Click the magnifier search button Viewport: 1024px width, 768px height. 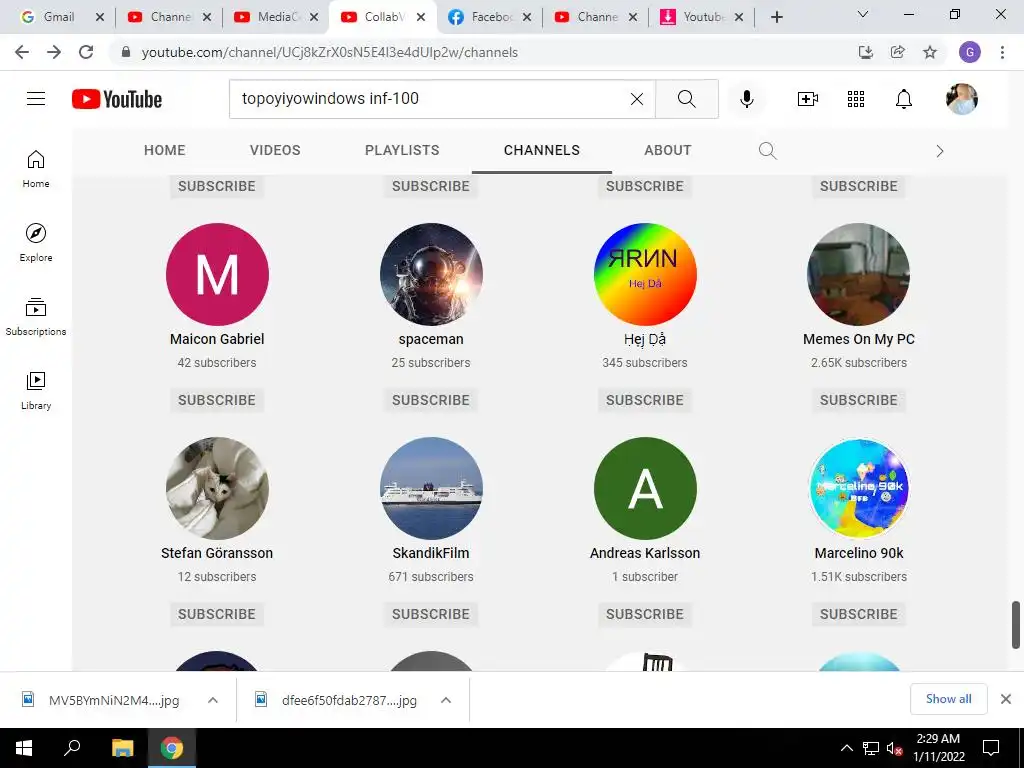686,99
